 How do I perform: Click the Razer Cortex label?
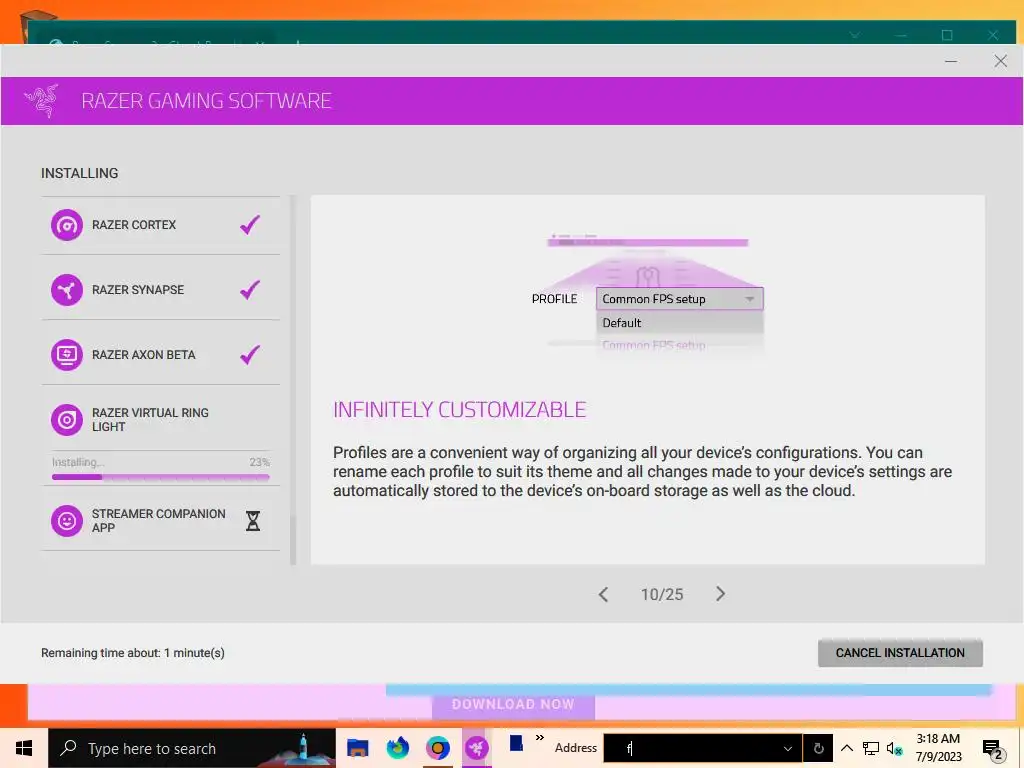pyautogui.click(x=134, y=225)
